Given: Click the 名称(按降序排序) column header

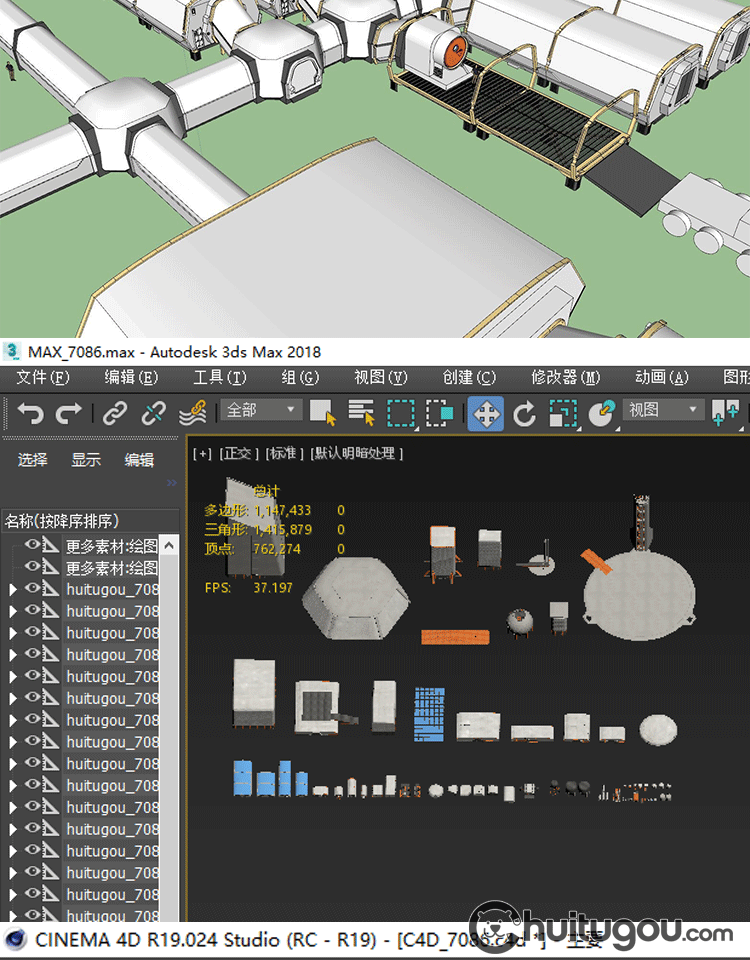Looking at the screenshot, I should (x=62, y=521).
